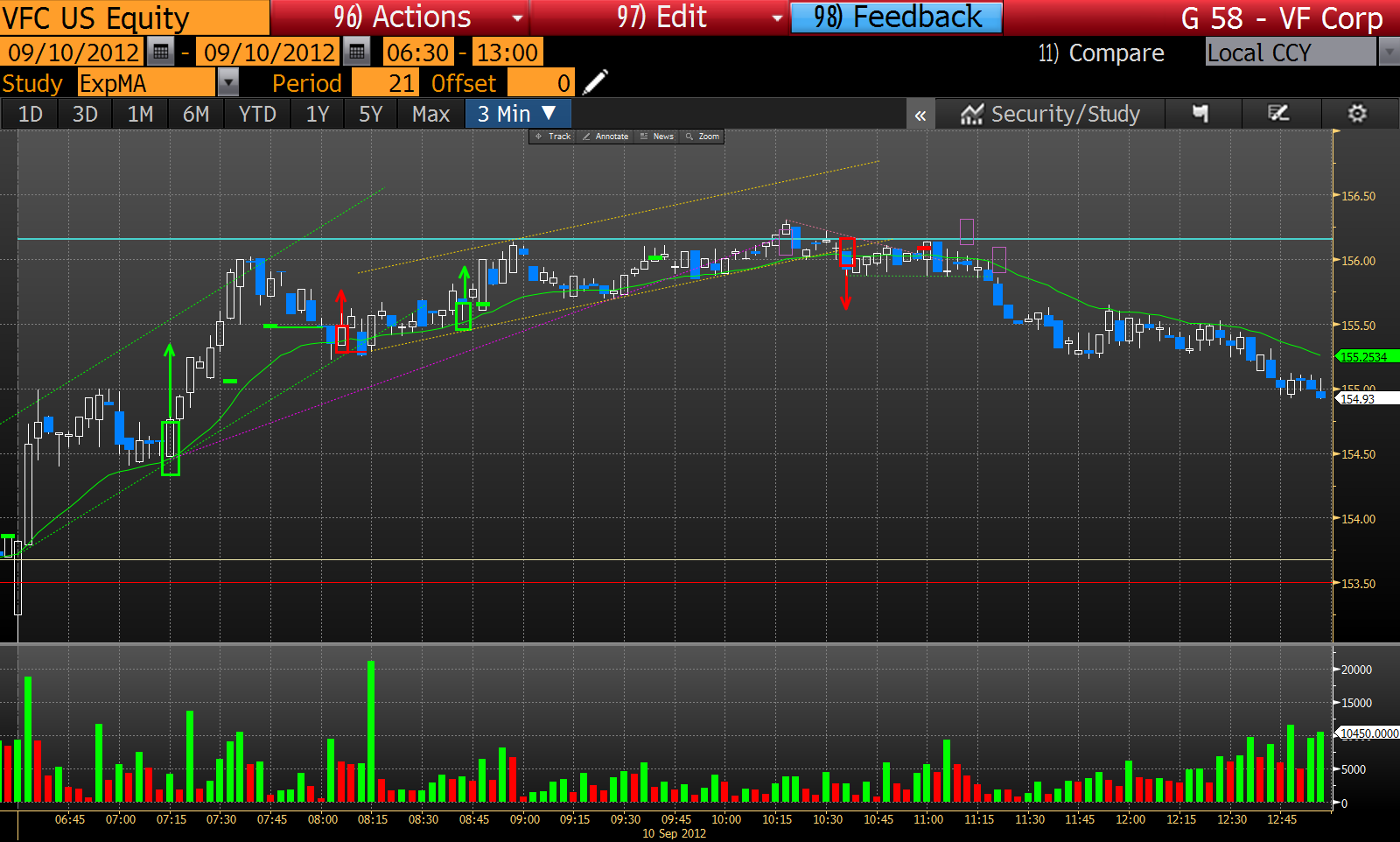Select the Max range tab

tap(430, 114)
